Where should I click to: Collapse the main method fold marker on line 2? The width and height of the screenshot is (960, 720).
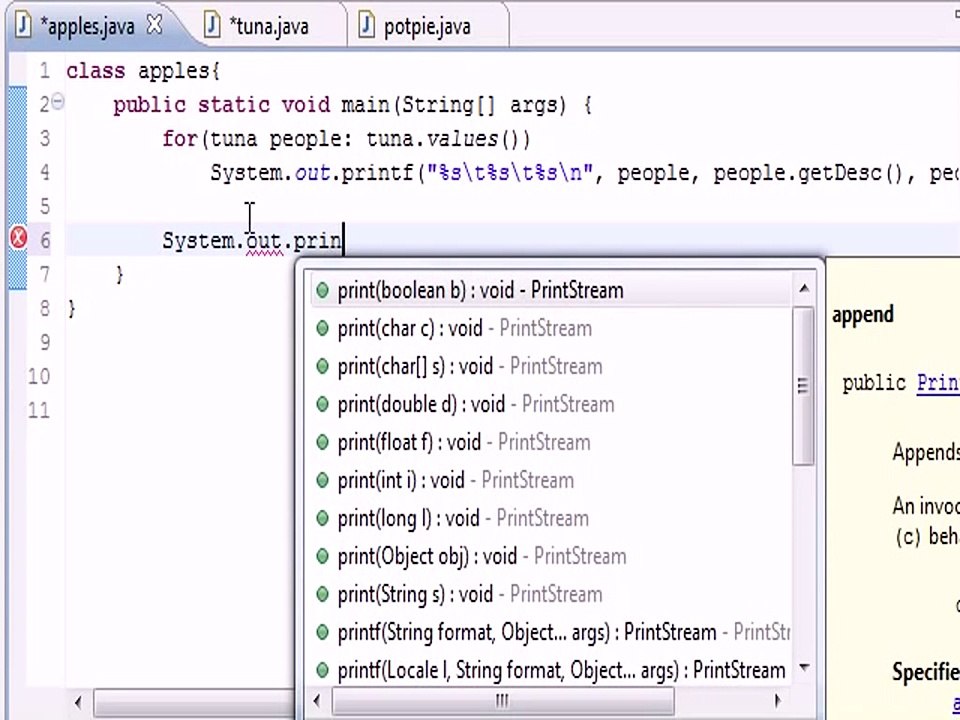tap(57, 101)
